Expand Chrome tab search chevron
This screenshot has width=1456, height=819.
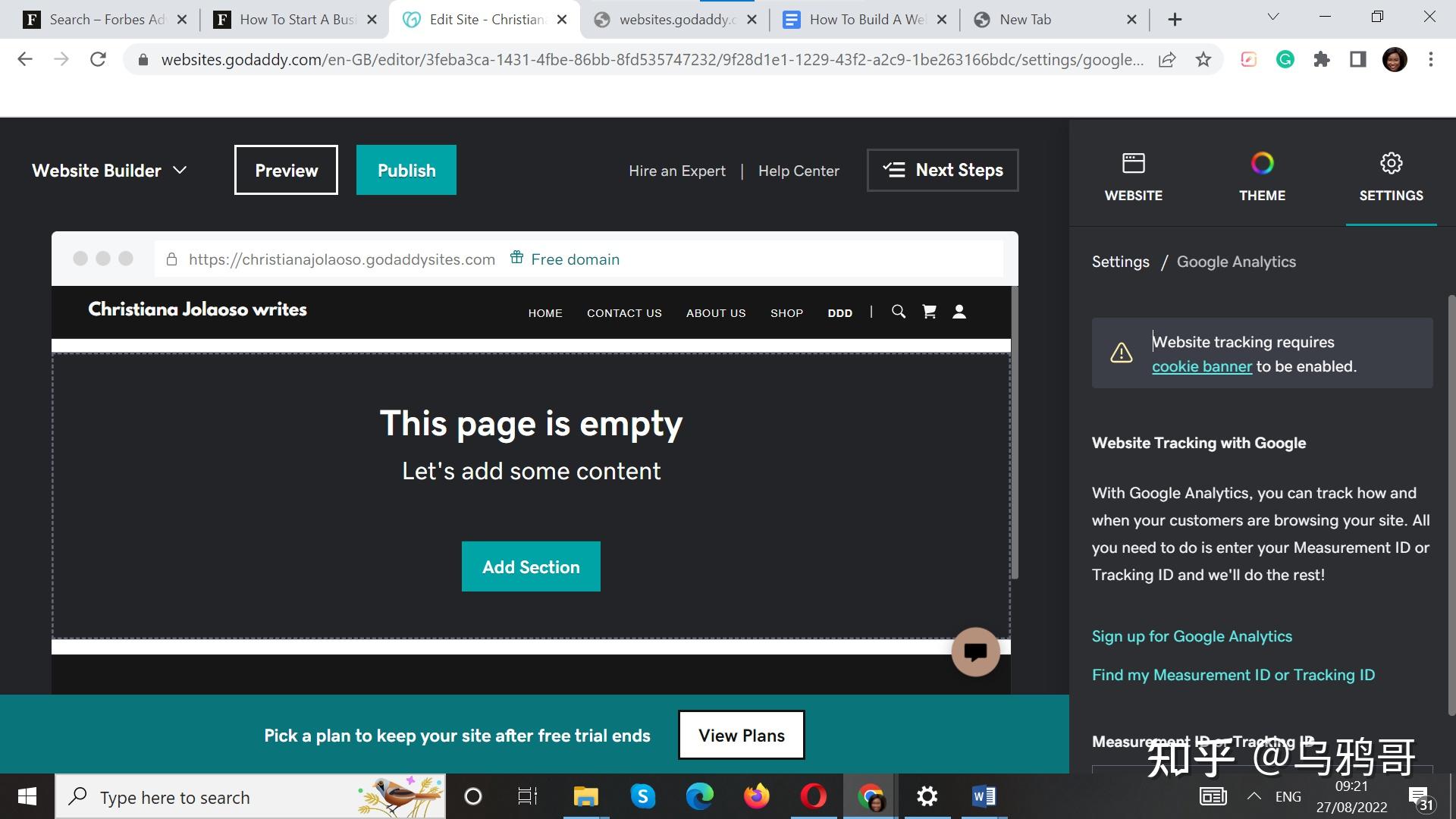tap(1273, 17)
